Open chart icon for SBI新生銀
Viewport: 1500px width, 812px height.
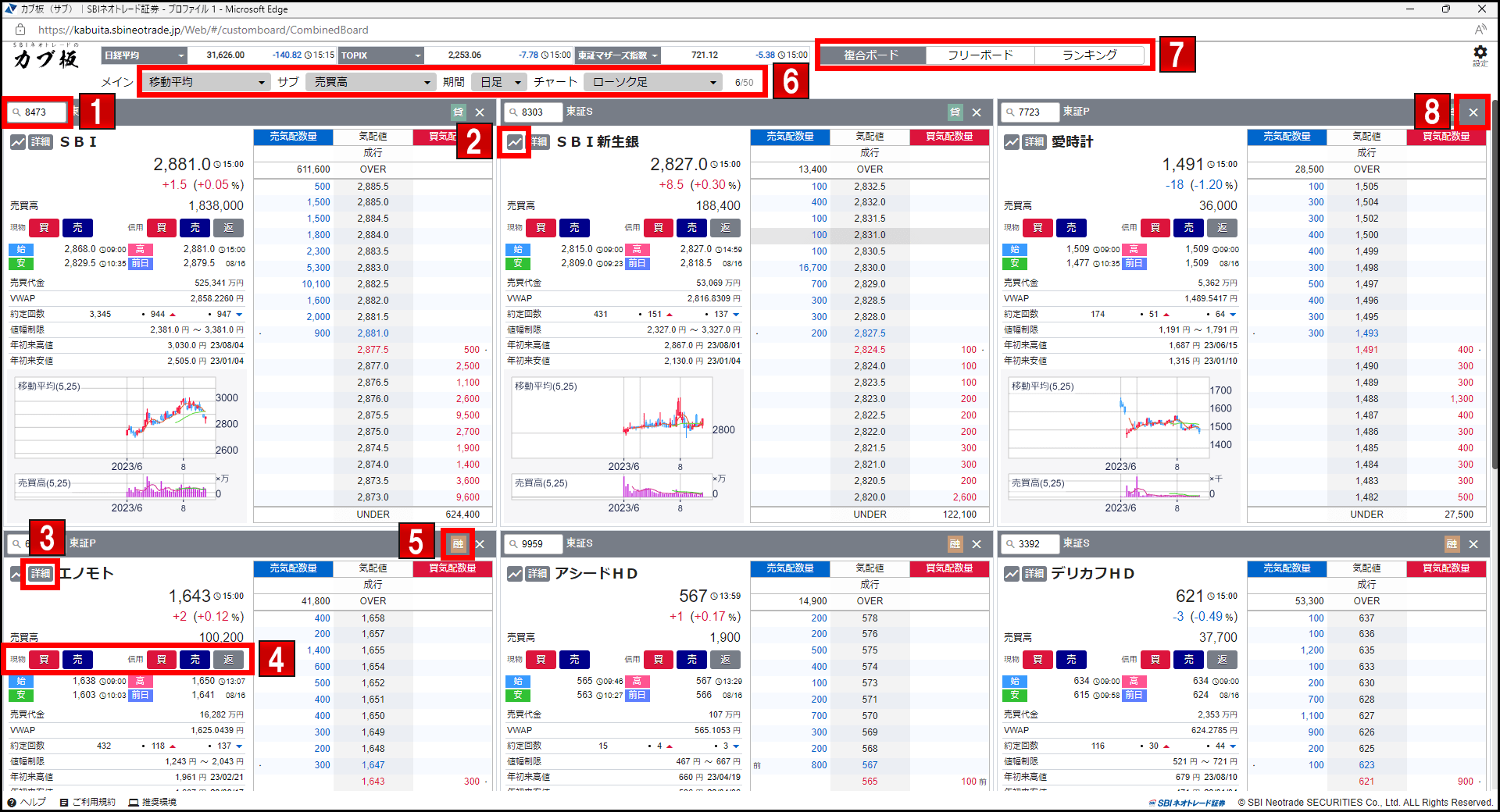pos(515,142)
